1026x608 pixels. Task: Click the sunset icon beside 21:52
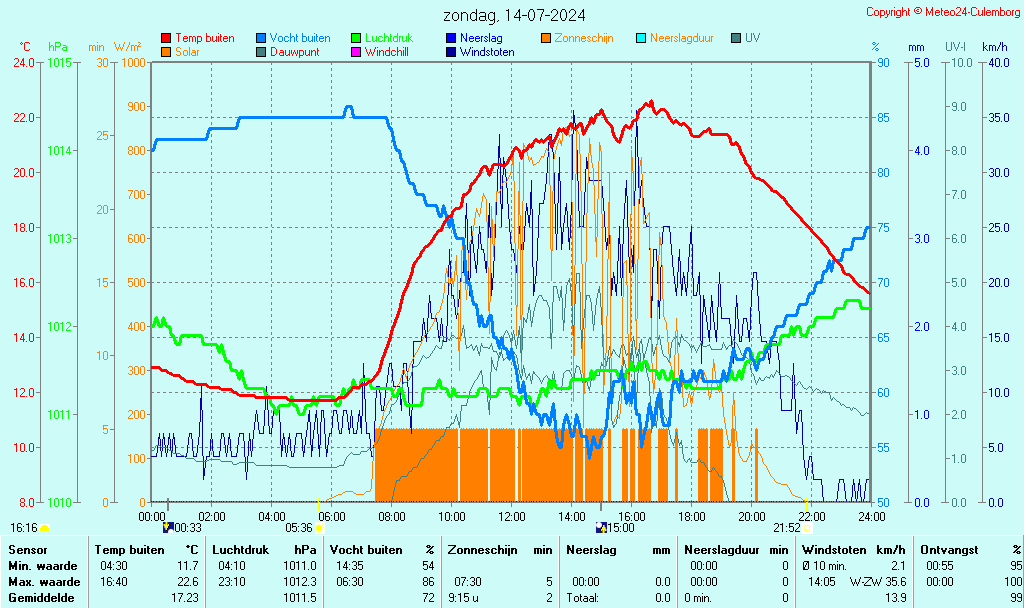[807, 527]
